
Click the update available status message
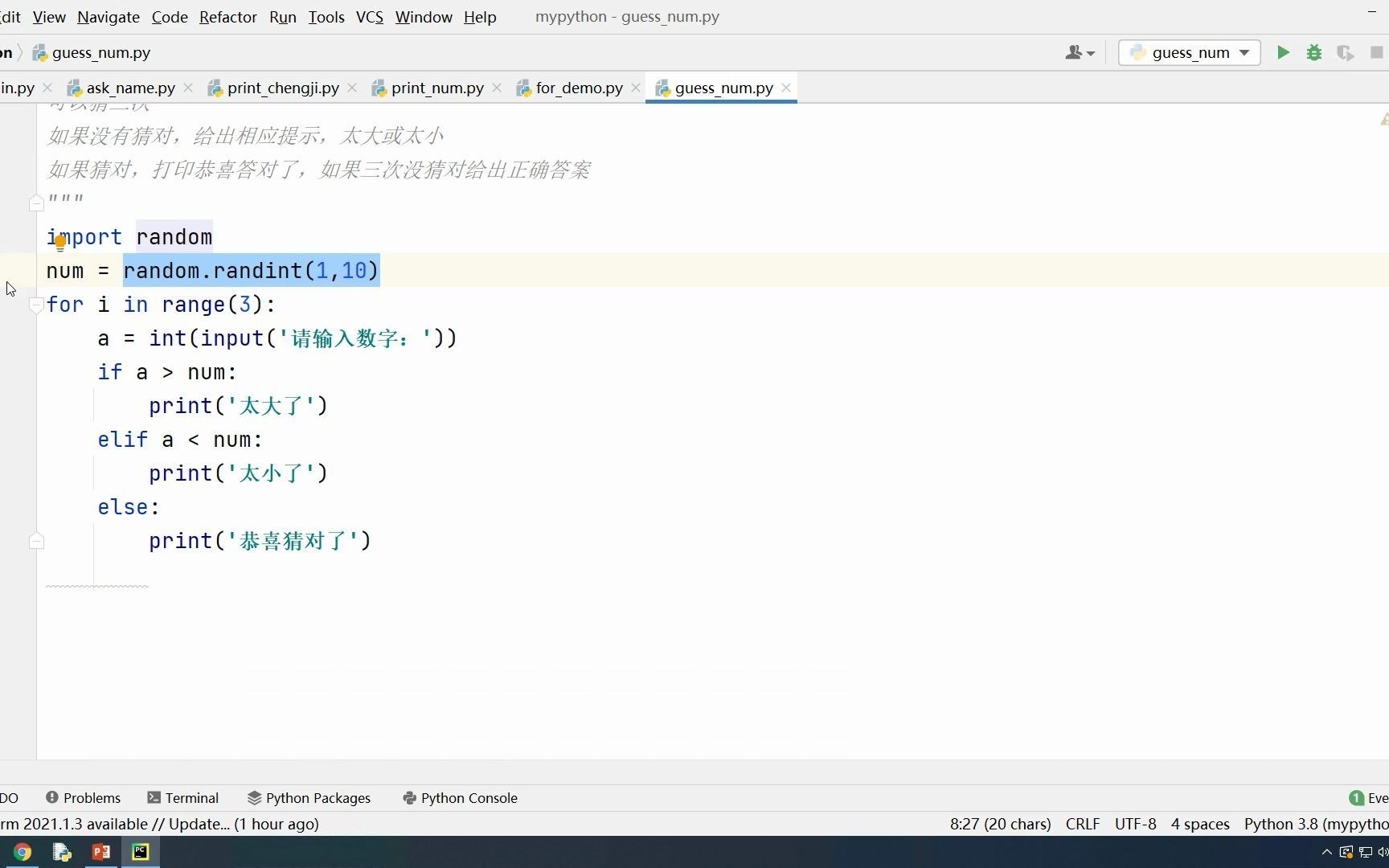[x=160, y=824]
